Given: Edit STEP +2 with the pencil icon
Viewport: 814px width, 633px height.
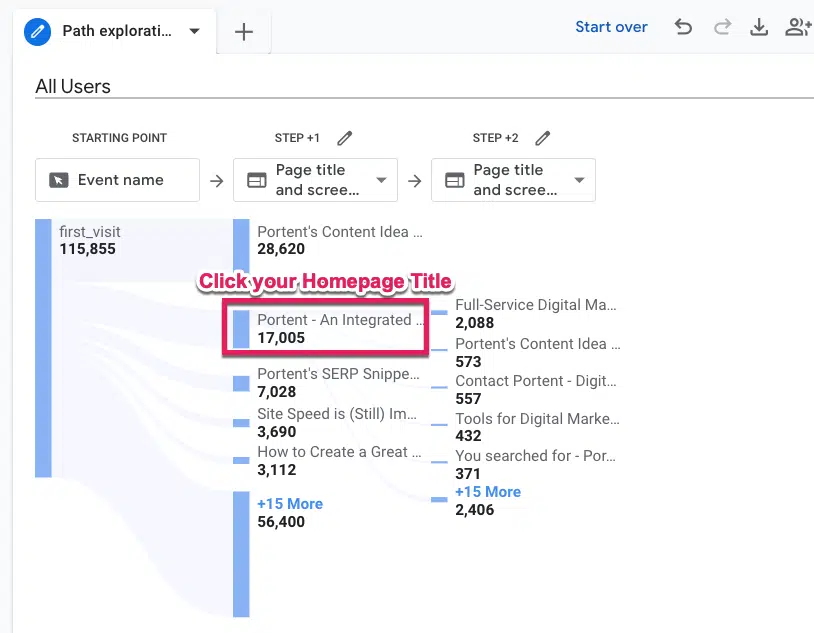Looking at the screenshot, I should (542, 138).
